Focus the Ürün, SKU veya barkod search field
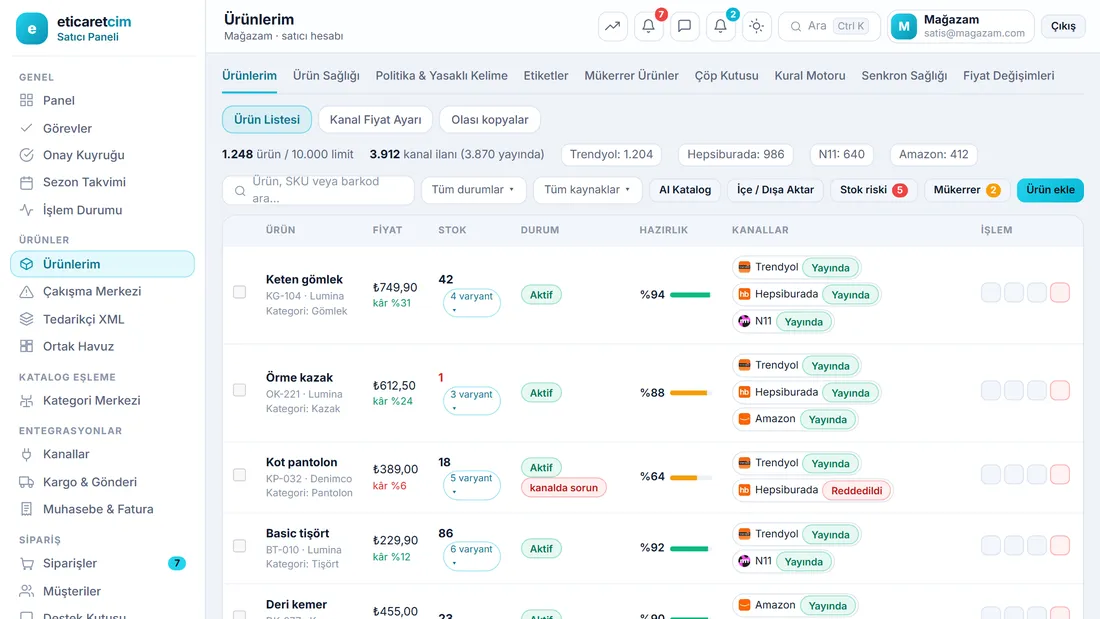Image resolution: width=1100 pixels, height=619 pixels. (x=318, y=190)
